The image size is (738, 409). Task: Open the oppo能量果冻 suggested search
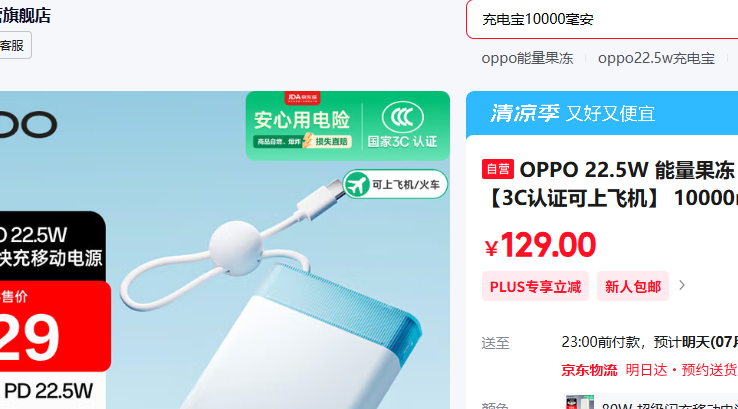coord(527,58)
